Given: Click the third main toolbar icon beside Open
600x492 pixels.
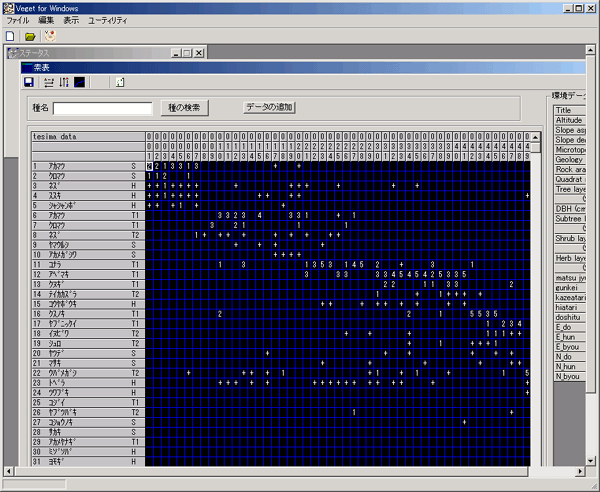Looking at the screenshot, I should (x=48, y=36).
